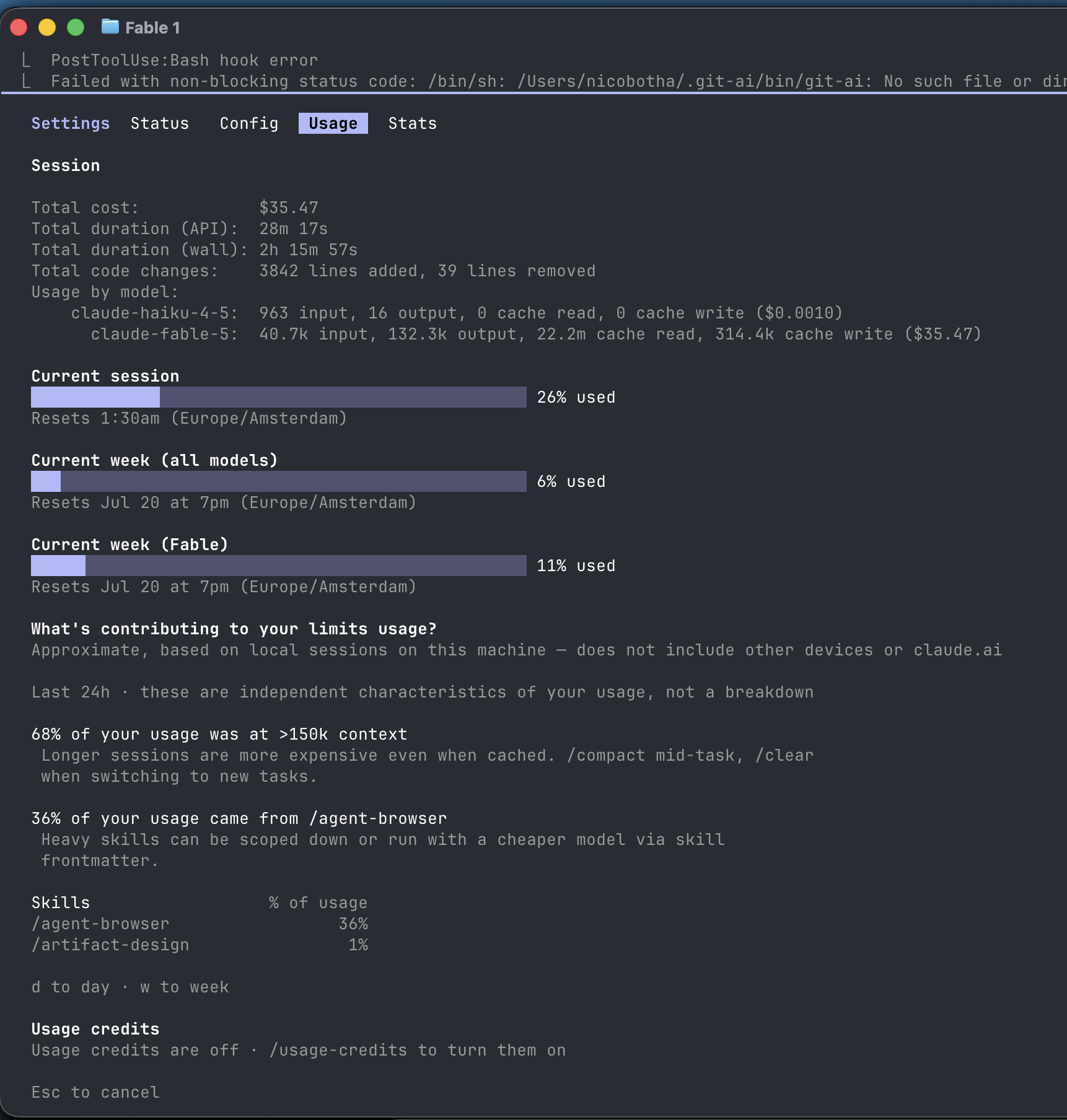Click the red close window button
Screen dimensions: 1067x1120
pos(19,27)
